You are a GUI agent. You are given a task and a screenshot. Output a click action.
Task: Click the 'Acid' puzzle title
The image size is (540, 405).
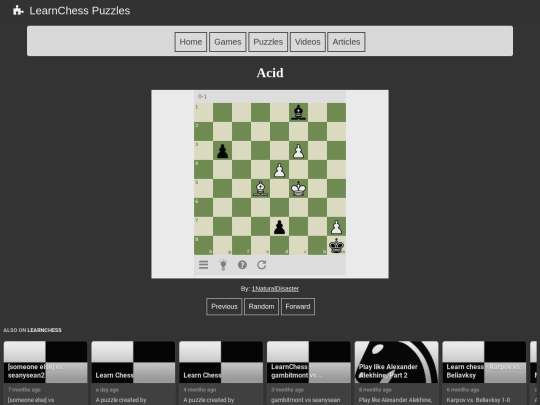pyautogui.click(x=270, y=73)
